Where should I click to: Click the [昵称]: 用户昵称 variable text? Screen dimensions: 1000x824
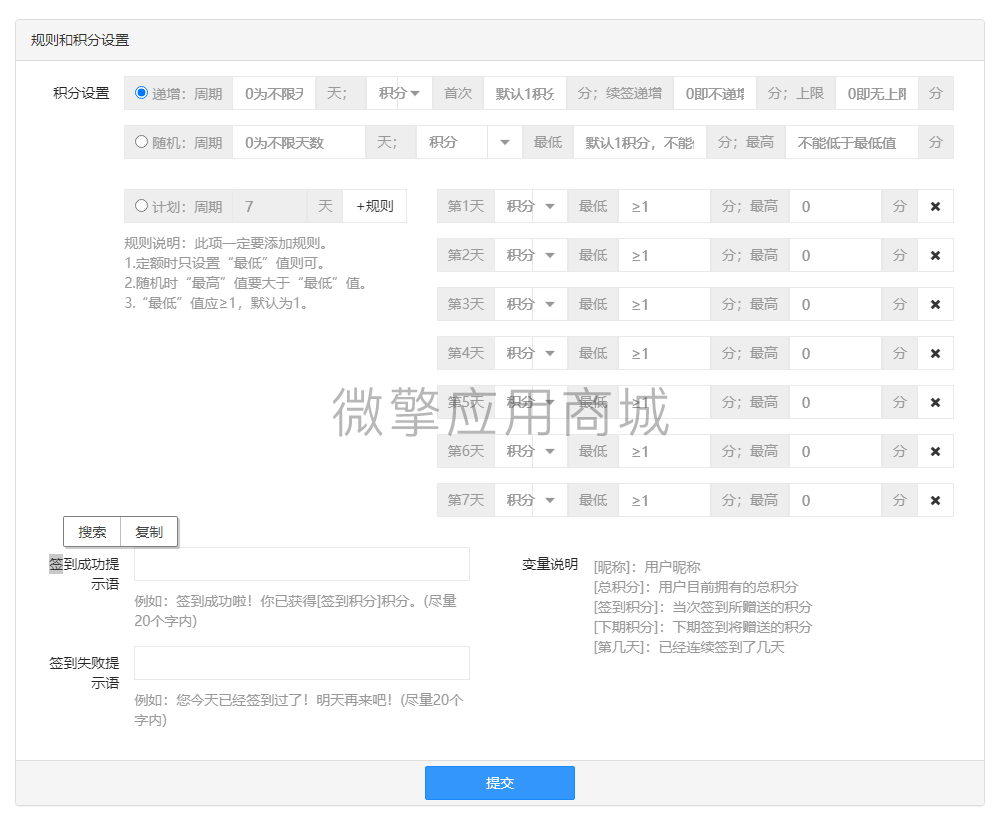click(647, 567)
